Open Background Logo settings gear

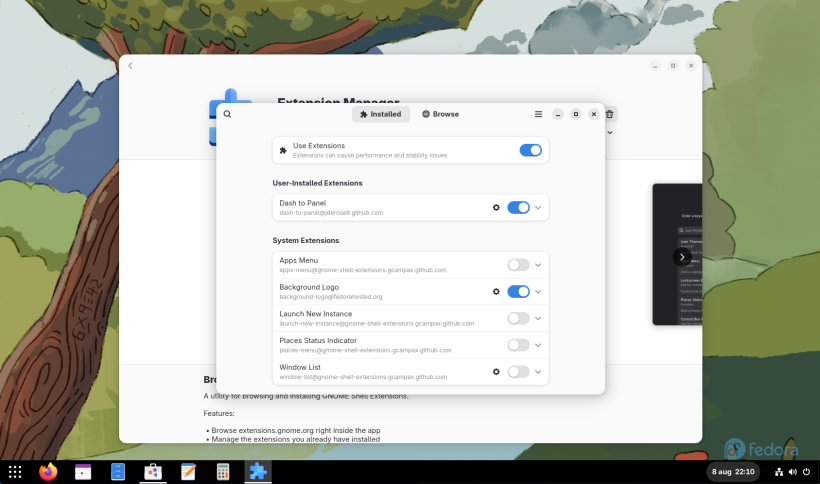tap(496, 292)
